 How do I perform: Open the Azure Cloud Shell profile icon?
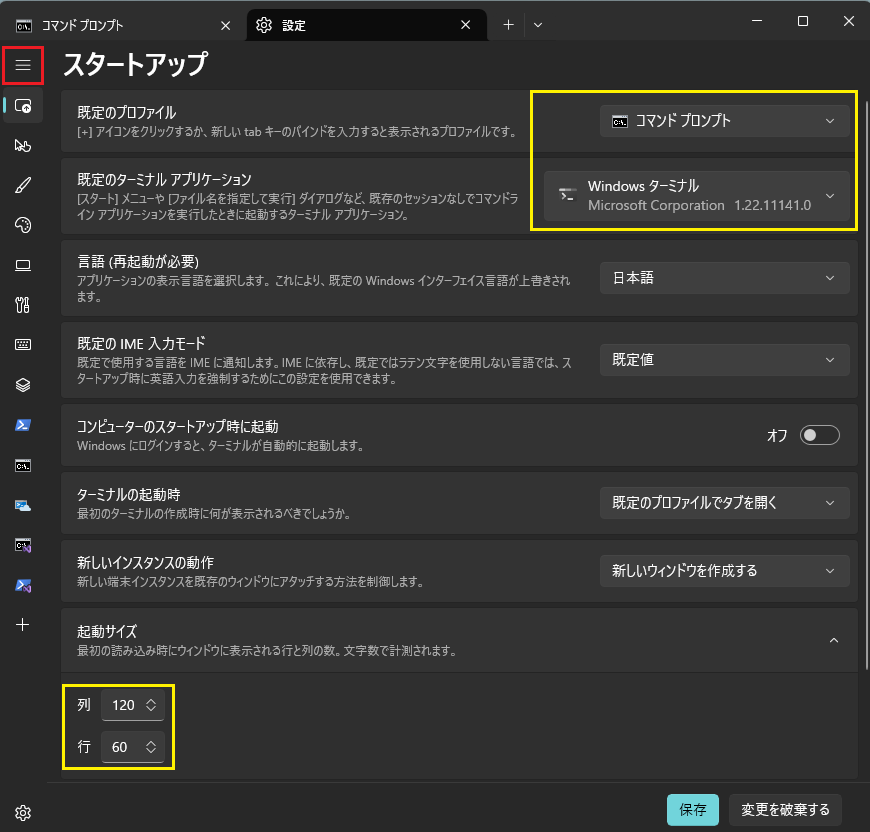click(x=23, y=506)
